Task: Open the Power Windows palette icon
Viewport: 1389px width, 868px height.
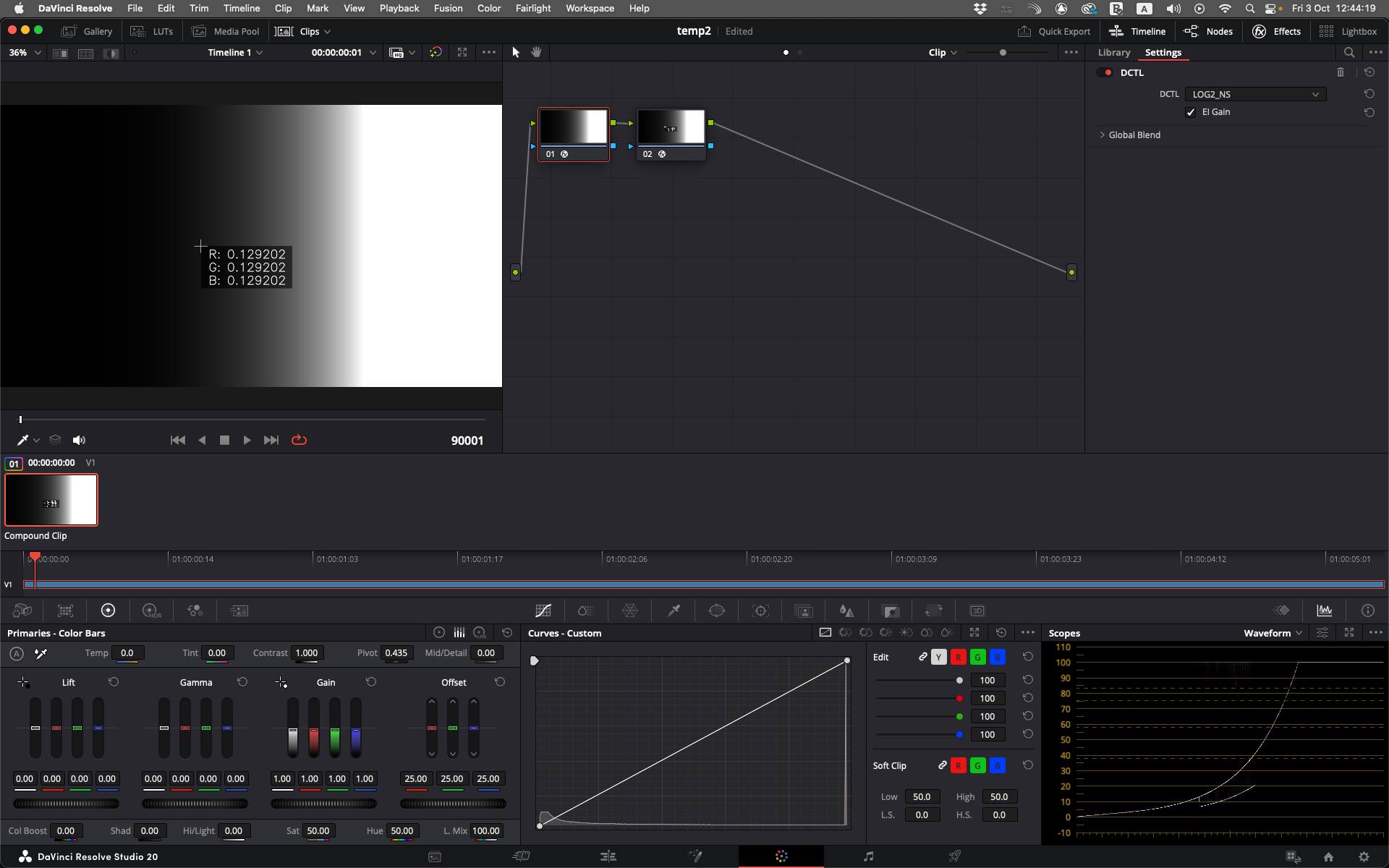Action: click(717, 610)
